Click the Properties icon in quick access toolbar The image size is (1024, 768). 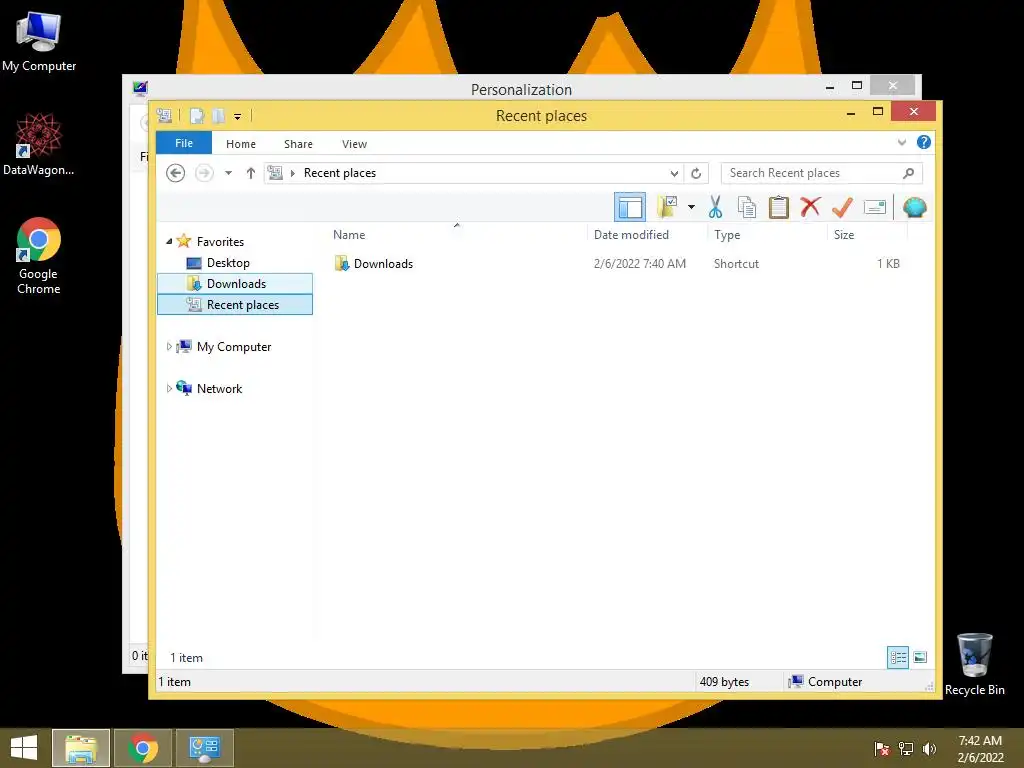tap(197, 116)
